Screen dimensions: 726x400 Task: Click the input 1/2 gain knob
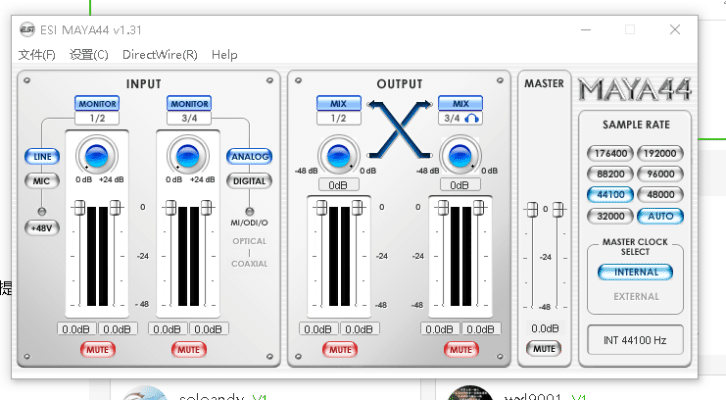point(96,155)
